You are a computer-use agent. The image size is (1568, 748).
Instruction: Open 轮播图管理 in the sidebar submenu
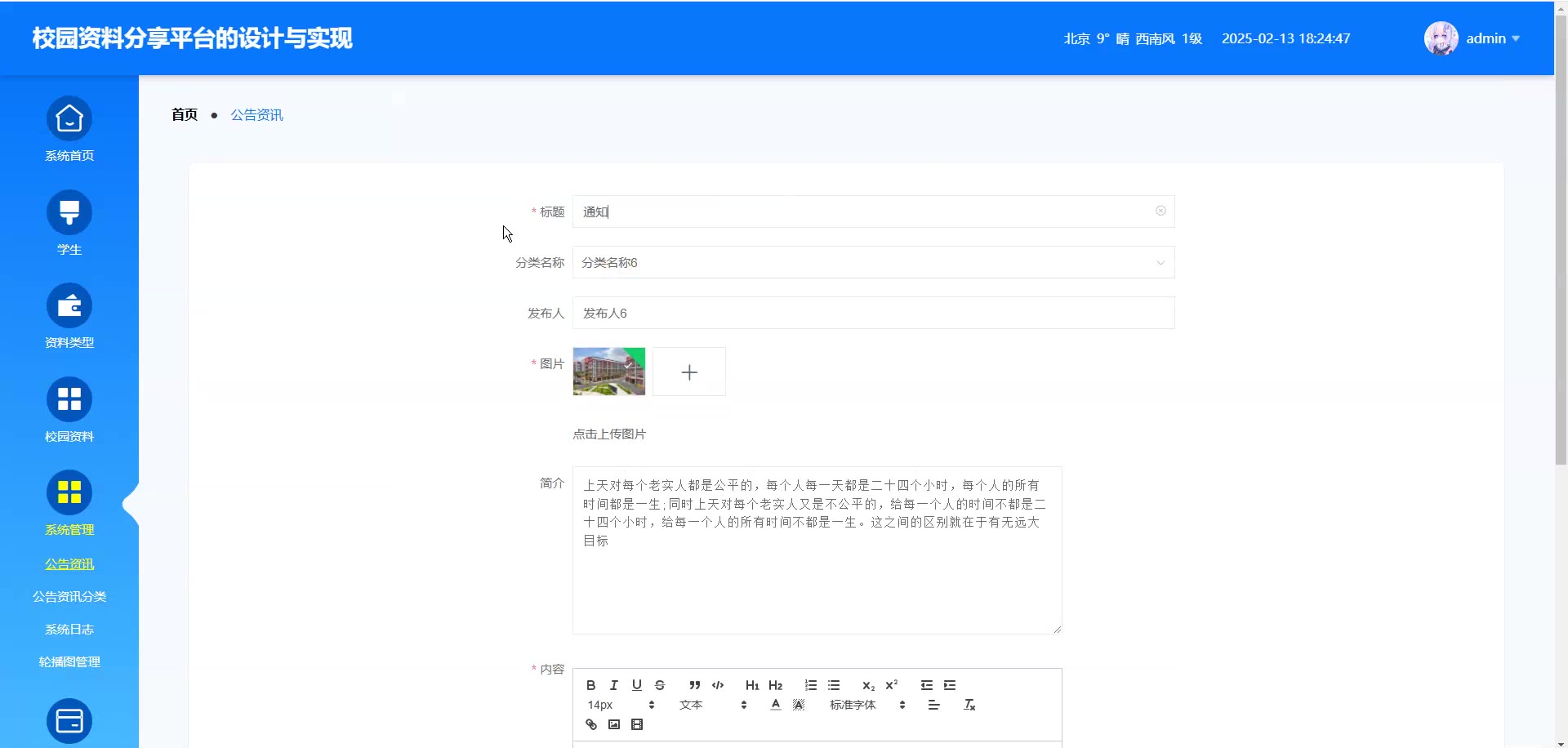coord(69,662)
